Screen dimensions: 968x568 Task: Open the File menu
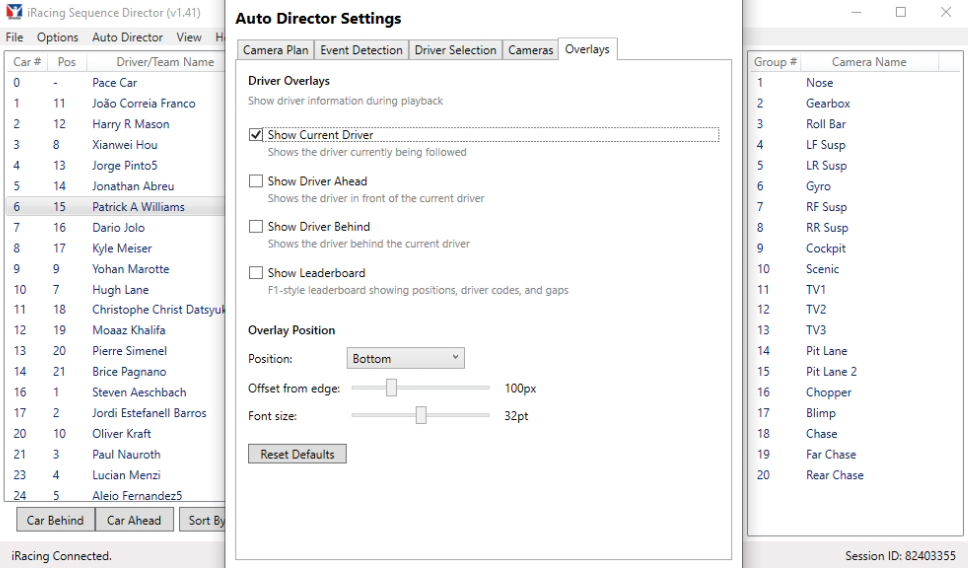(14, 37)
